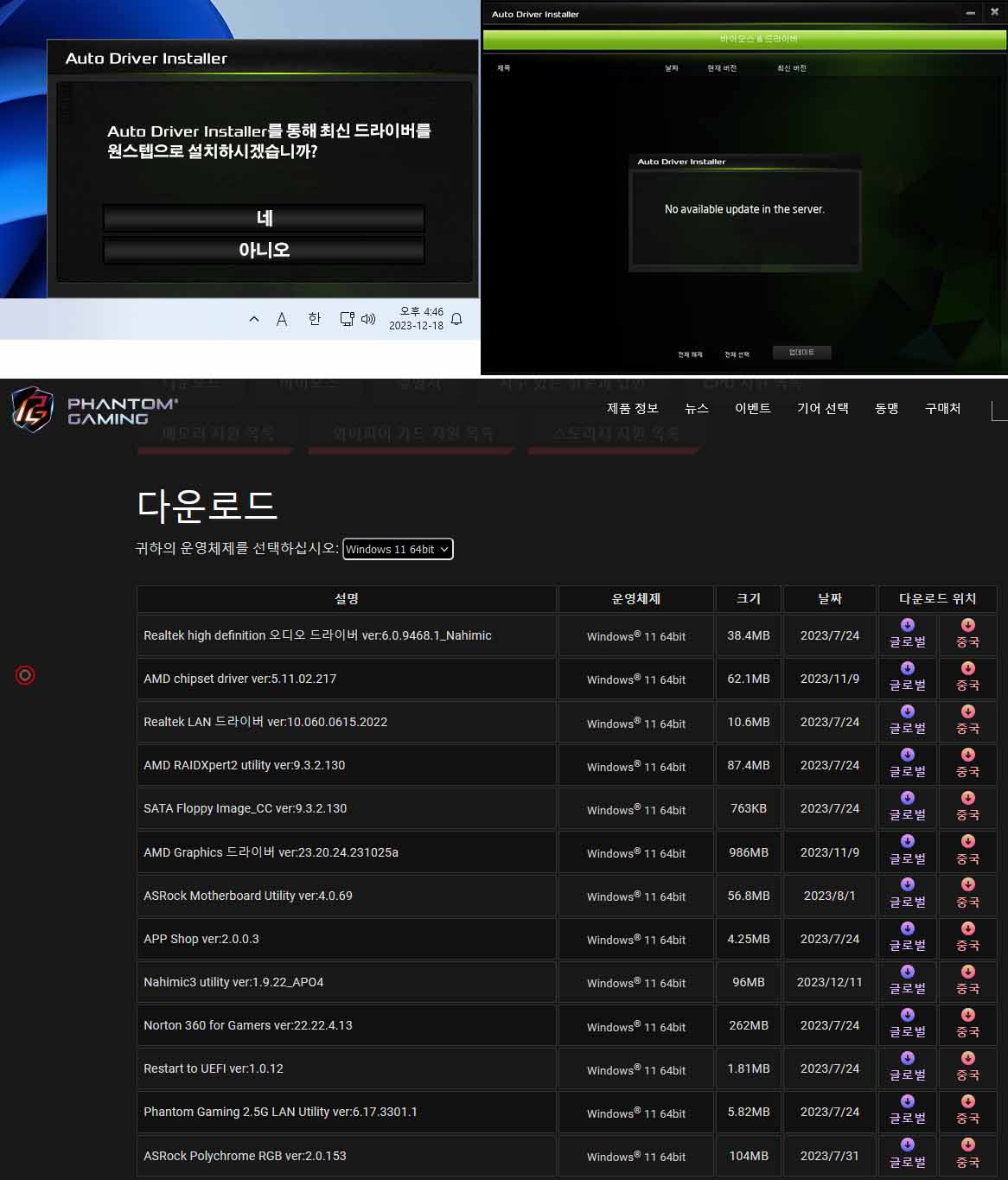The height and width of the screenshot is (1180, 1008).
Task: Open the notification bell in taskbar
Action: click(456, 319)
